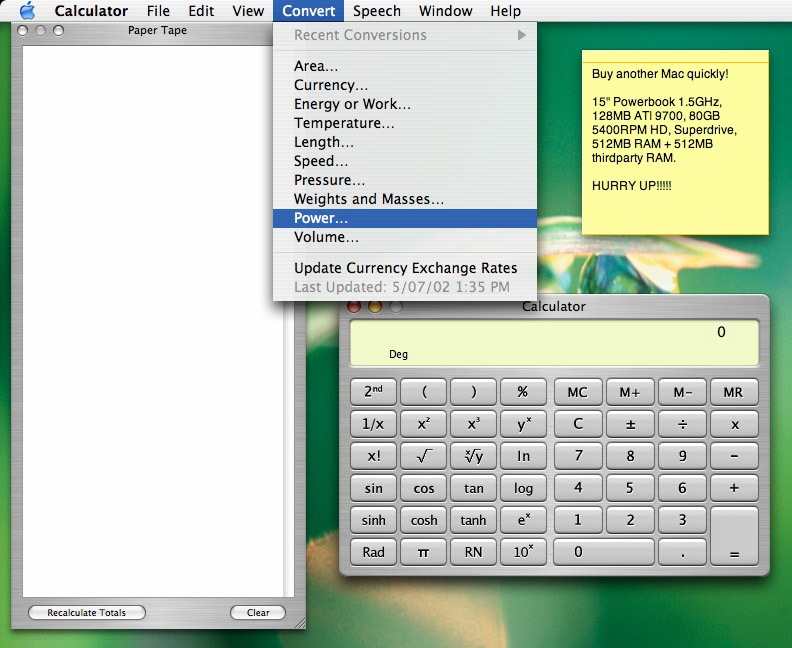This screenshot has width=792, height=648.
Task: Click the open parenthesis key
Action: [423, 392]
